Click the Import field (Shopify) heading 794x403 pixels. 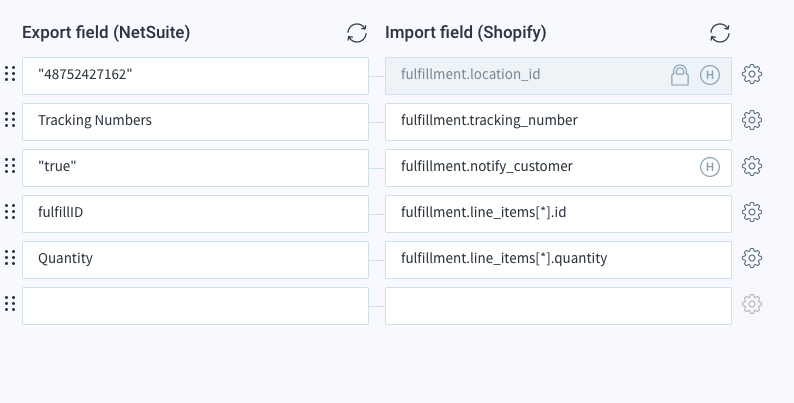466,32
